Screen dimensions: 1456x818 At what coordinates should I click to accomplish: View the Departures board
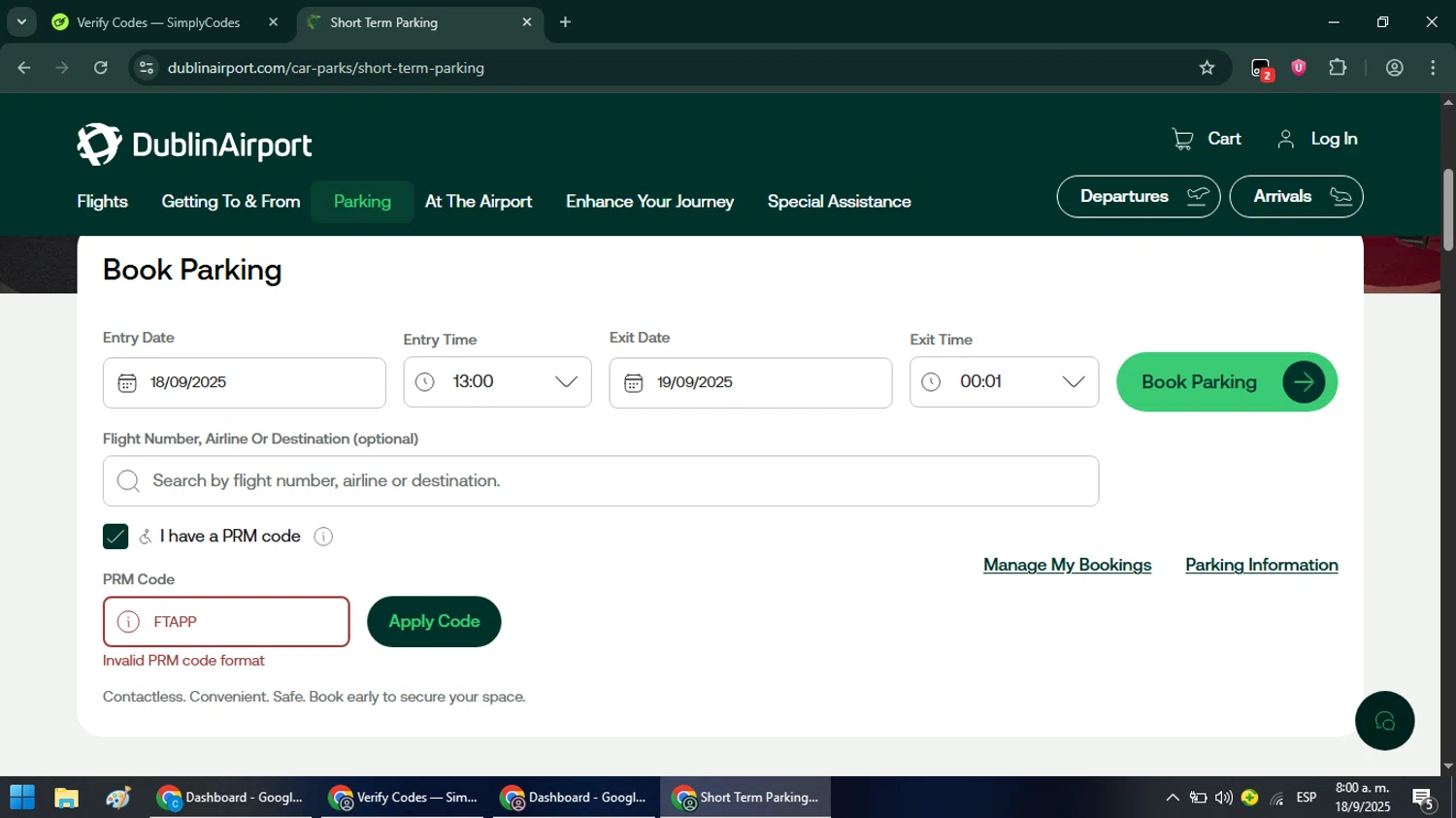[1138, 197]
